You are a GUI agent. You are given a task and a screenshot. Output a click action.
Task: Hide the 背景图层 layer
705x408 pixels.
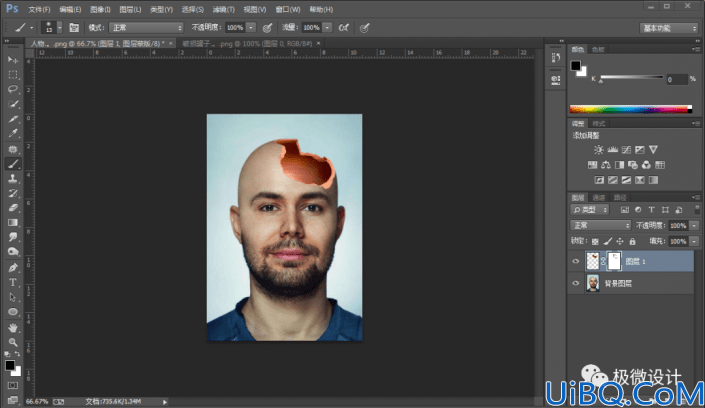[576, 283]
